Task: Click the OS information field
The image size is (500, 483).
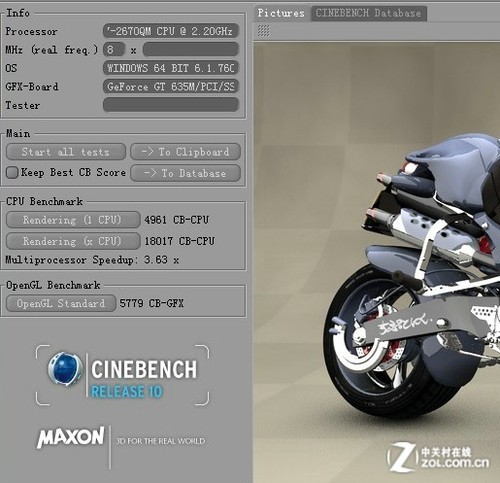Action: point(171,68)
